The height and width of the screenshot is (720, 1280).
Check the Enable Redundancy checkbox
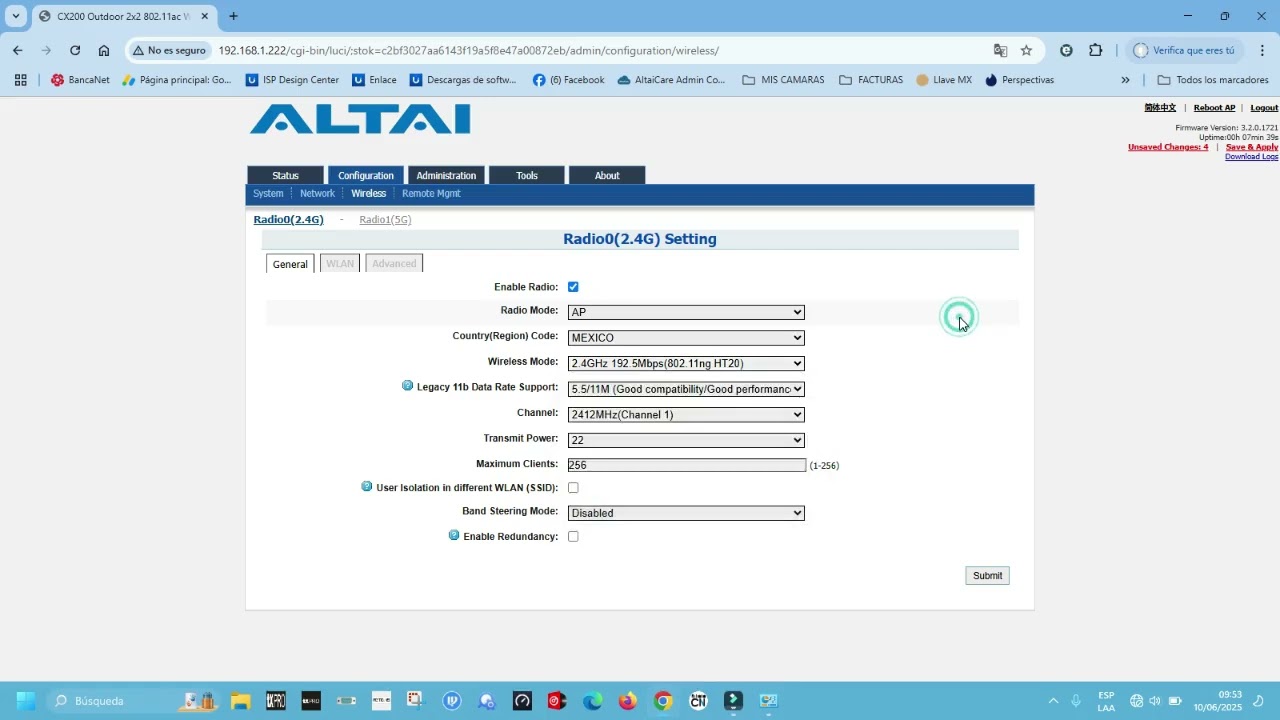pyautogui.click(x=573, y=537)
